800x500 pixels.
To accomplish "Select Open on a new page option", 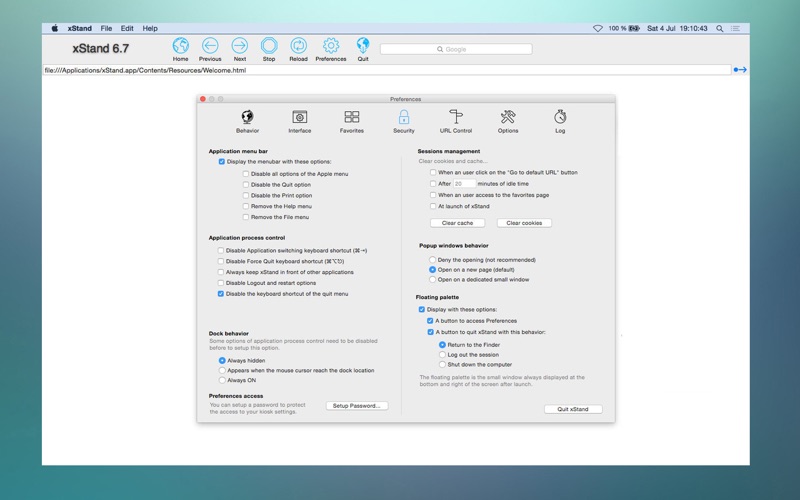I will [432, 269].
